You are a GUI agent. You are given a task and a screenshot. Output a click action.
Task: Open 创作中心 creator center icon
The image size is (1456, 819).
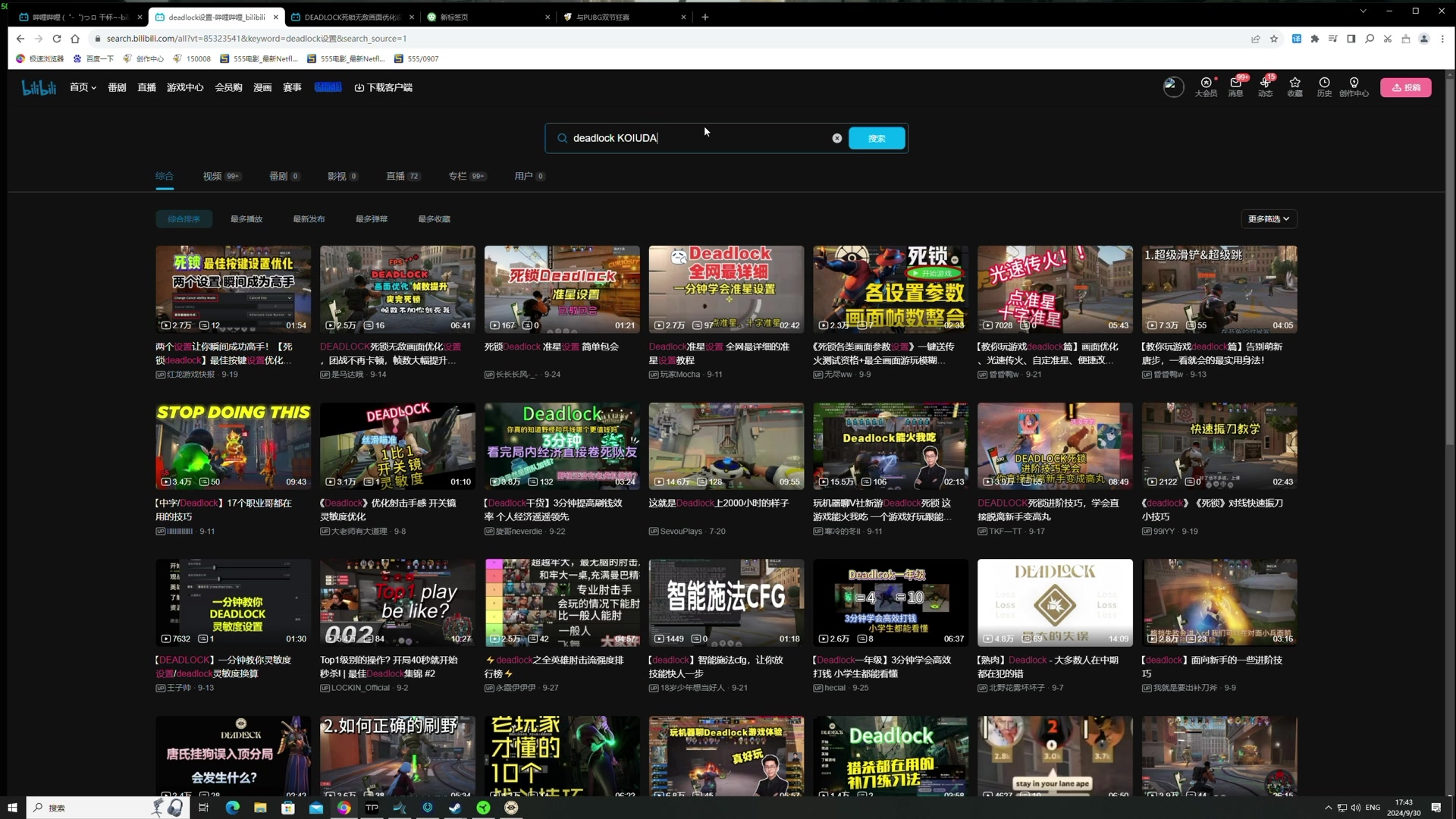pos(1354,87)
